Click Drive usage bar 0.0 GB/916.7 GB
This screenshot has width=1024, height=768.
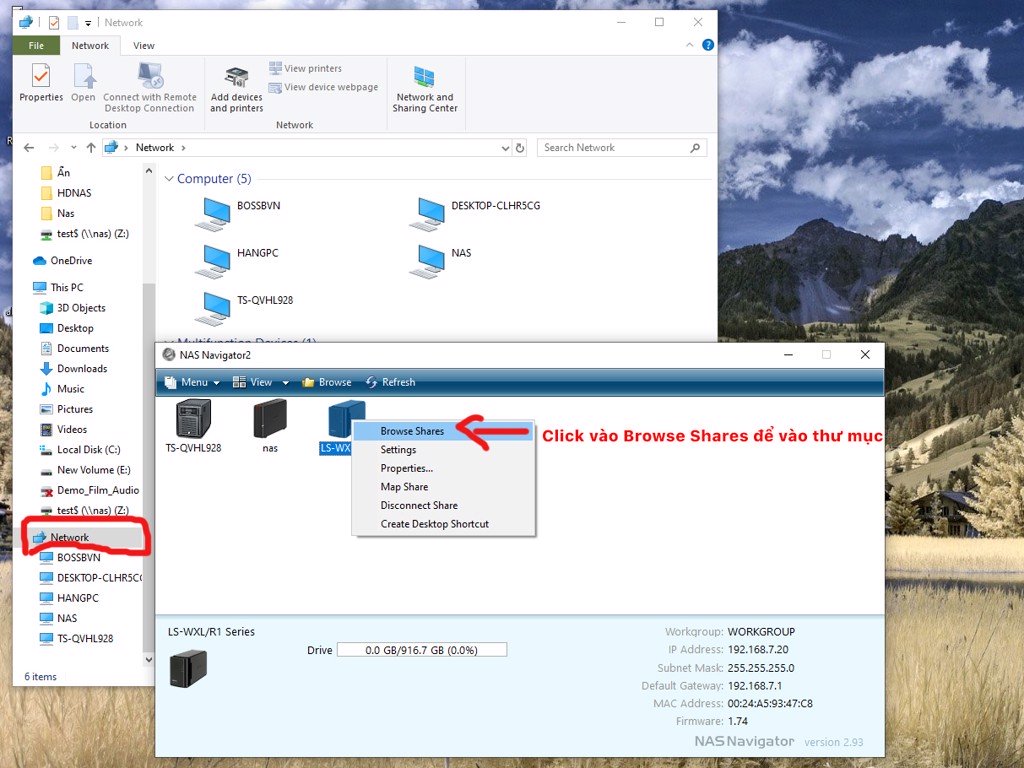[x=422, y=650]
